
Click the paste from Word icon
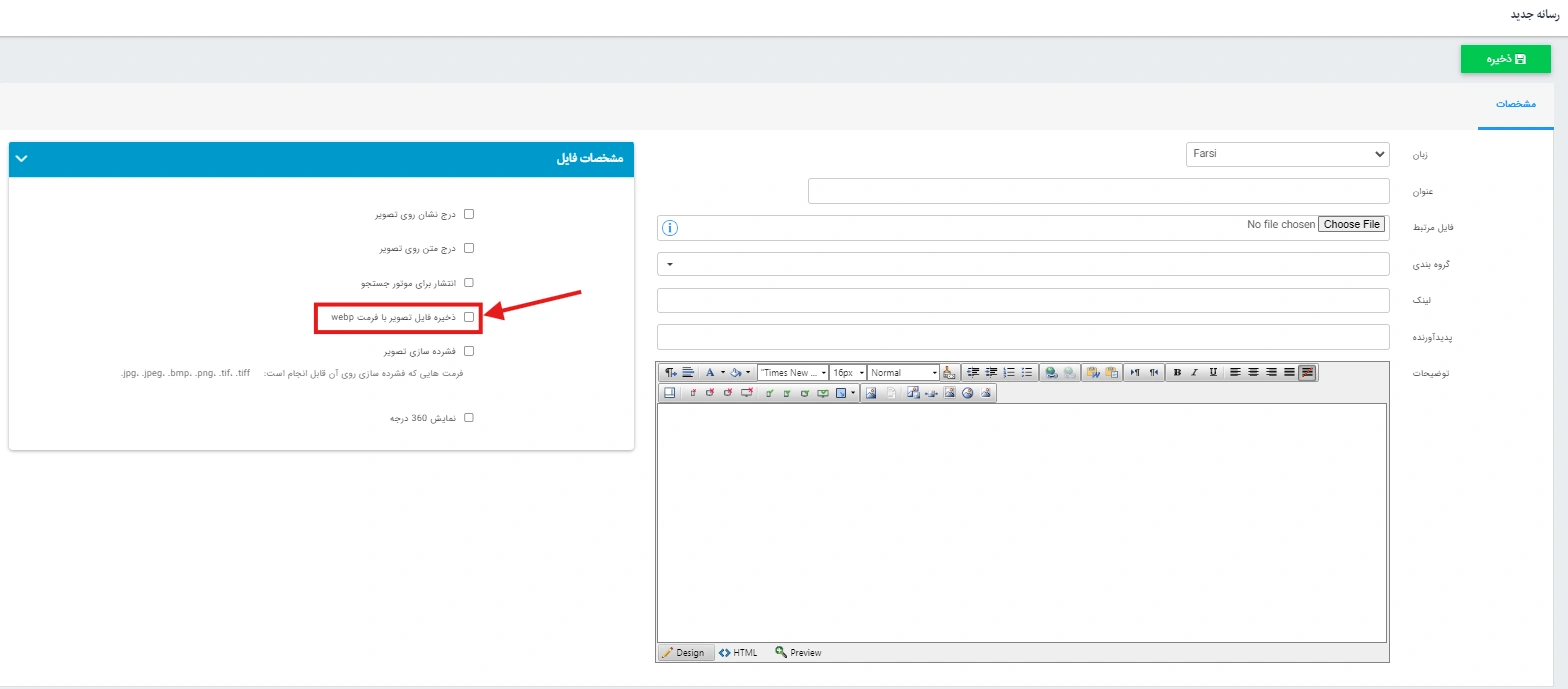click(x=1093, y=373)
